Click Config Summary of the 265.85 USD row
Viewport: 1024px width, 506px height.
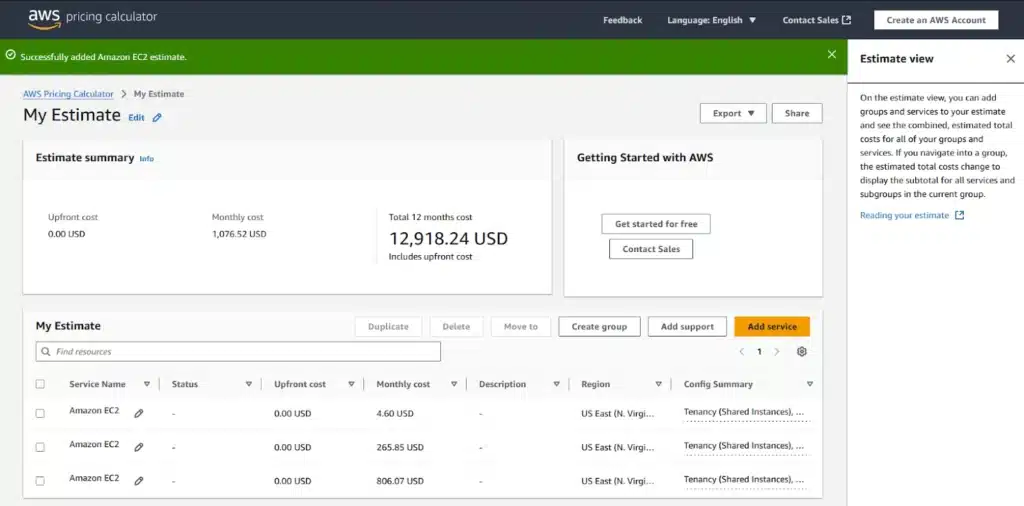[x=746, y=447]
